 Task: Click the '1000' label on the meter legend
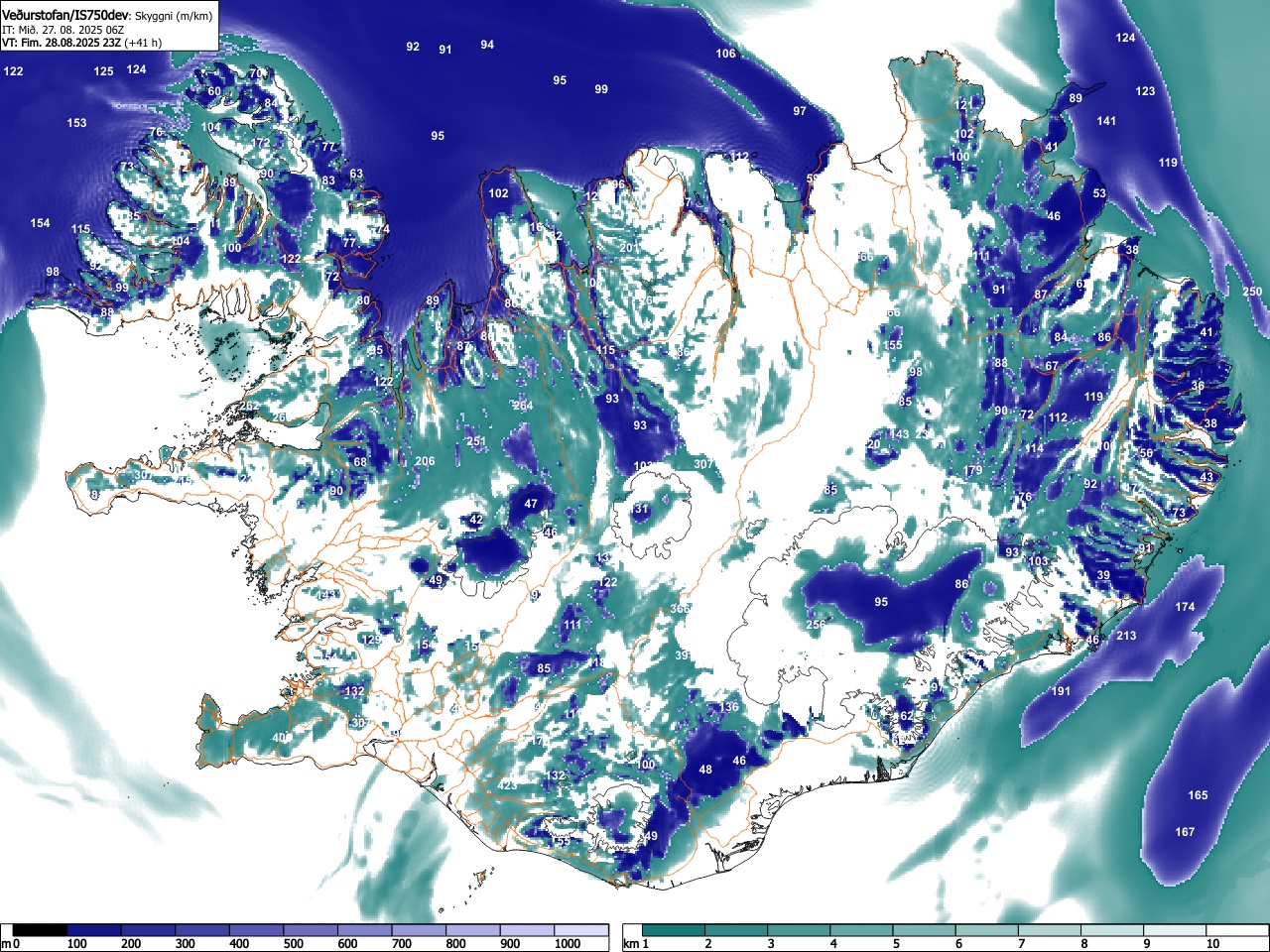[x=568, y=944]
